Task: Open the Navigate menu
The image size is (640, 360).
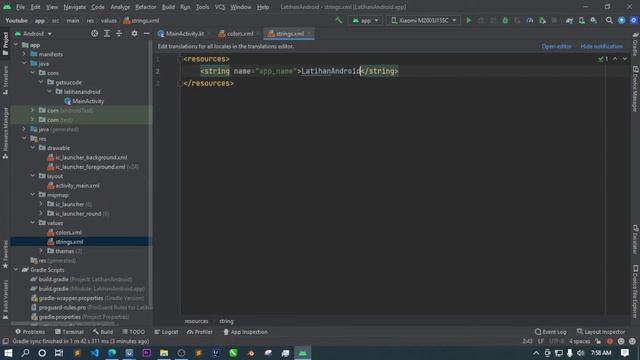Action: pos(75,7)
